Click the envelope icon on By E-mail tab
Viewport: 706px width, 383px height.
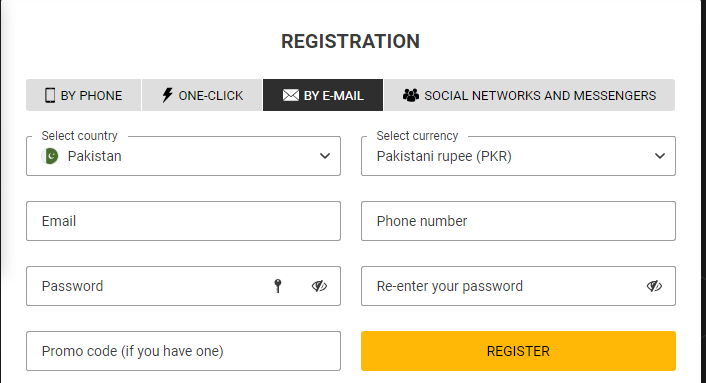290,95
